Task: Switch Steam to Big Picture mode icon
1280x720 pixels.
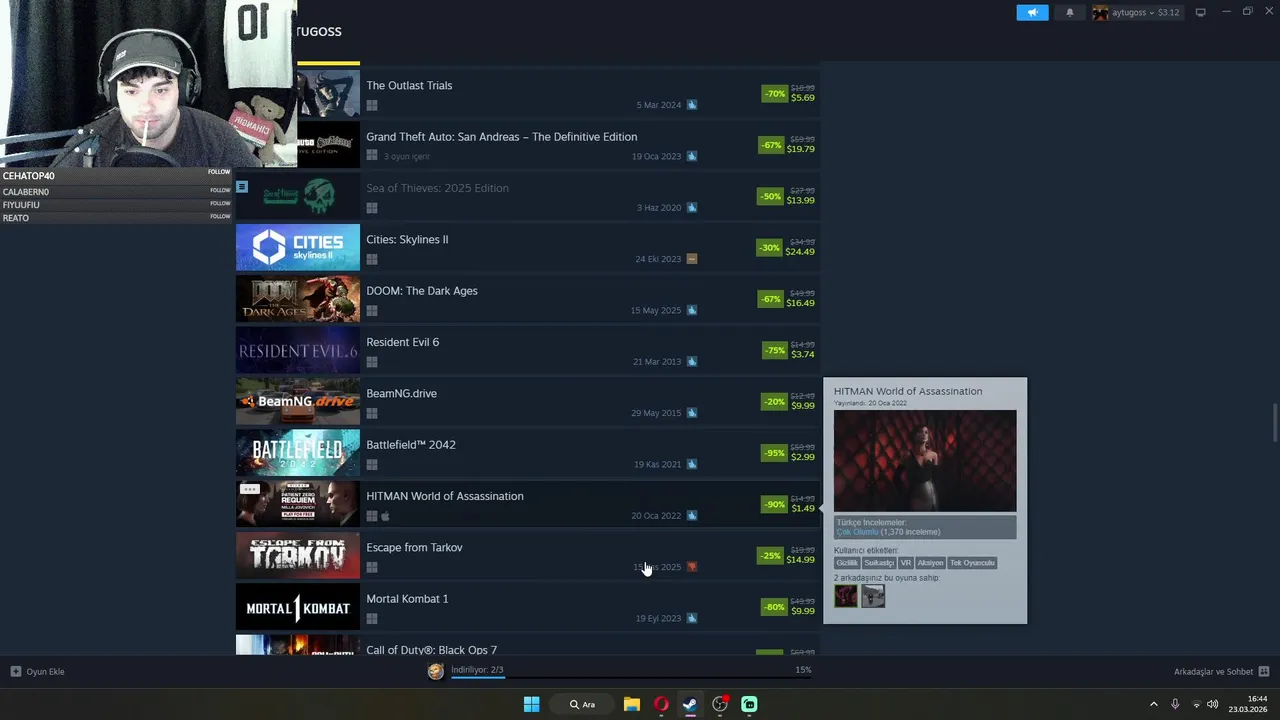Action: point(1200,12)
